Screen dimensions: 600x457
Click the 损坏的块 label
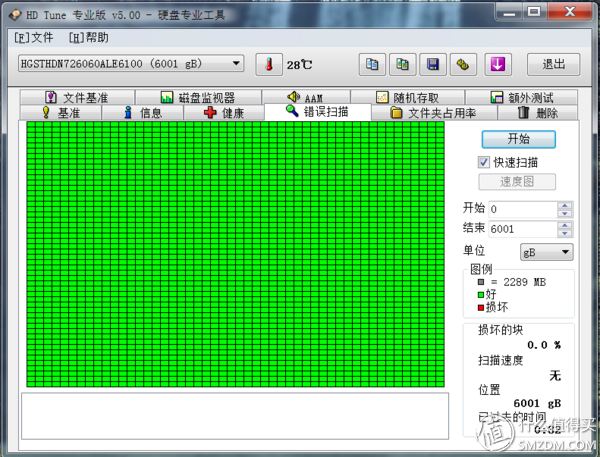(x=501, y=330)
